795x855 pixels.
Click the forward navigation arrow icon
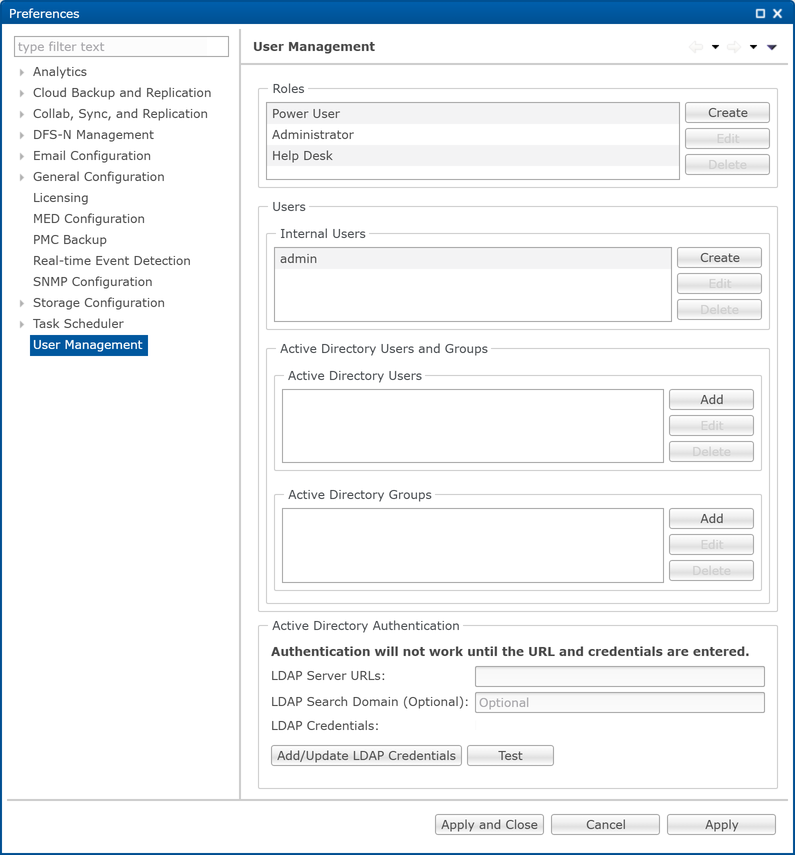[734, 47]
